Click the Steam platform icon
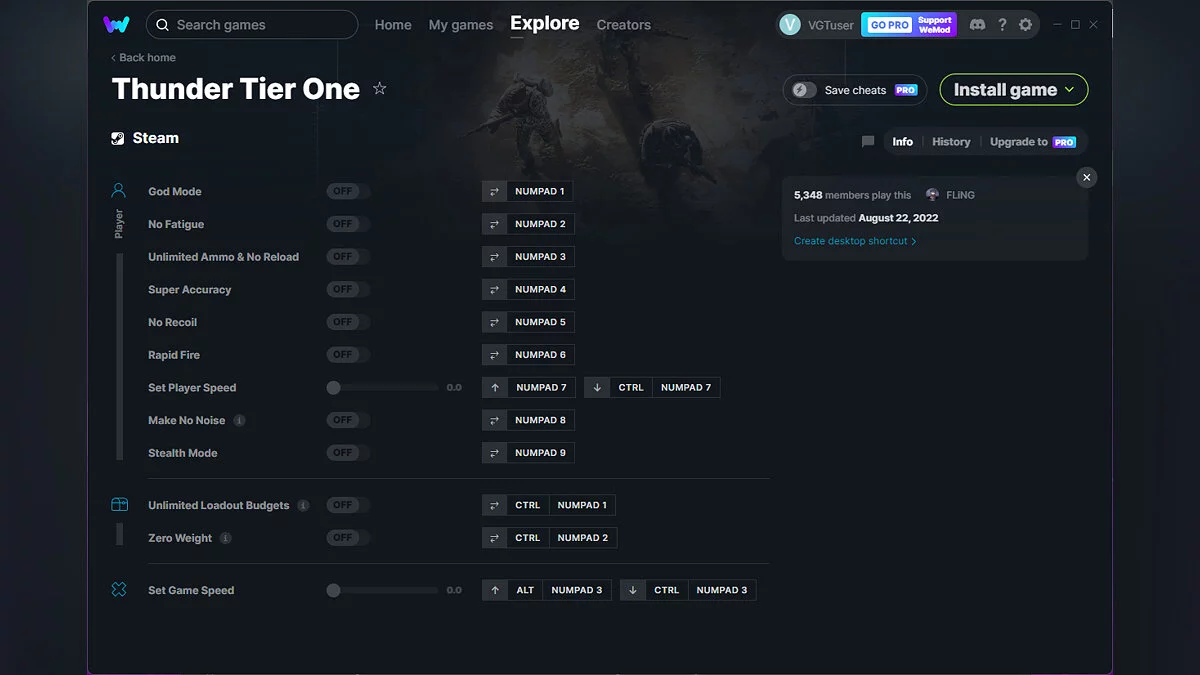The image size is (1200, 675). click(118, 139)
